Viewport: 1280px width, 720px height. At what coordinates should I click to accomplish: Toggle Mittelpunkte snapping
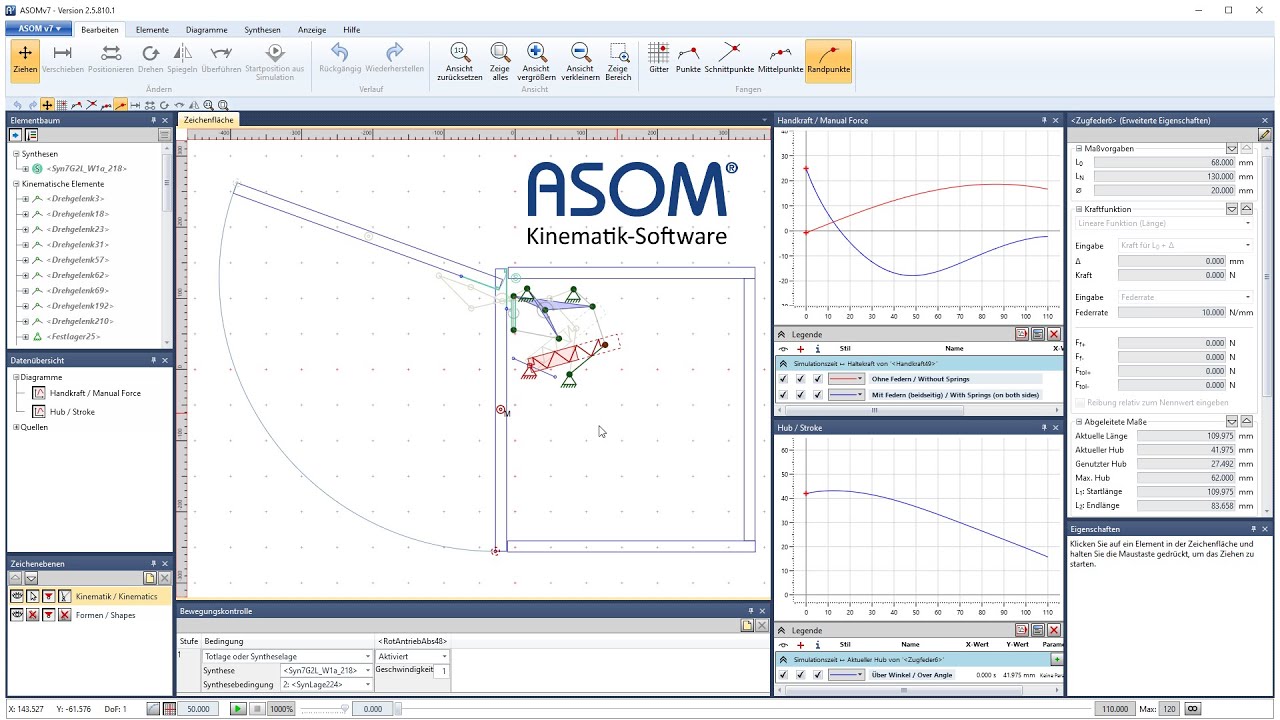[x=780, y=59]
